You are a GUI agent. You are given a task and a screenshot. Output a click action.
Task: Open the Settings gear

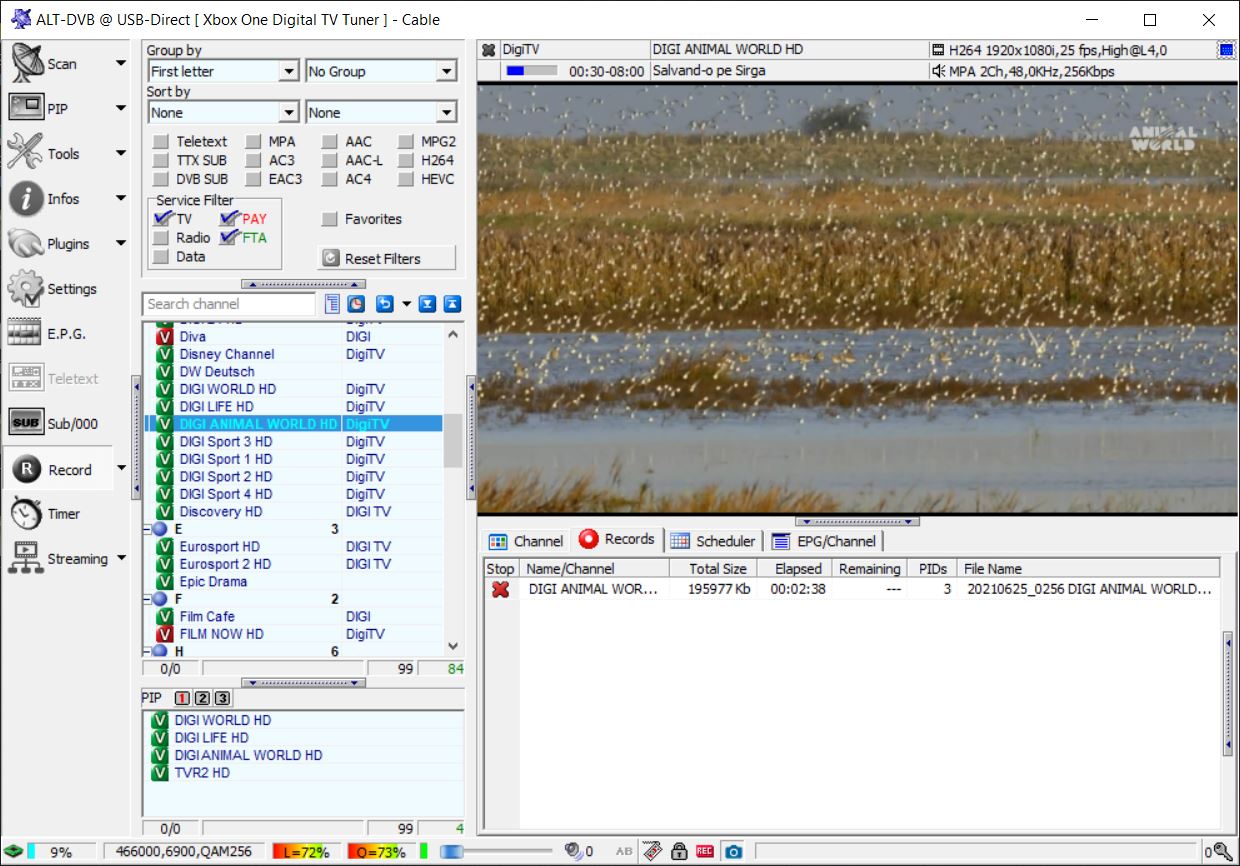[x=26, y=288]
